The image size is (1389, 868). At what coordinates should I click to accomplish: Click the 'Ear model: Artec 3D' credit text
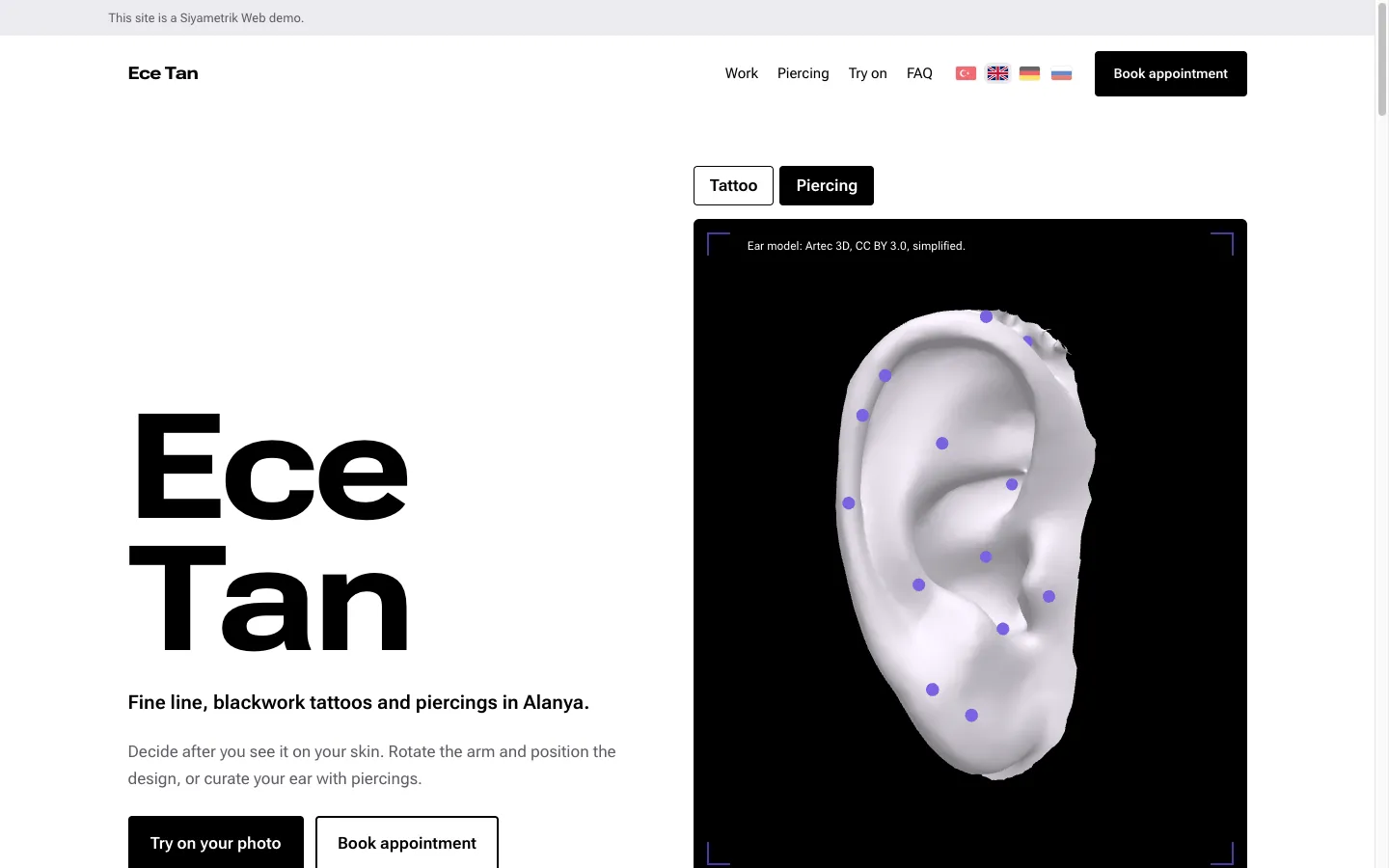click(857, 246)
